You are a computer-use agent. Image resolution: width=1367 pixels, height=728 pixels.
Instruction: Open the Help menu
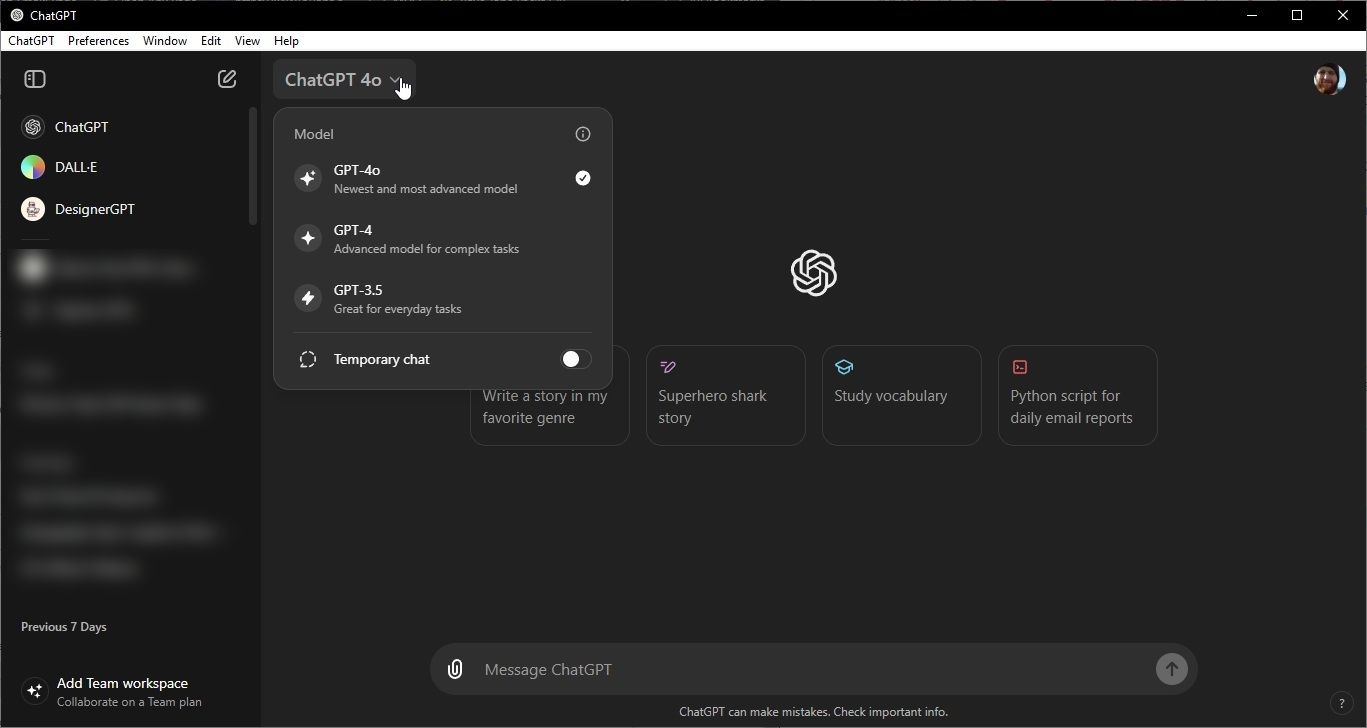pyautogui.click(x=286, y=41)
